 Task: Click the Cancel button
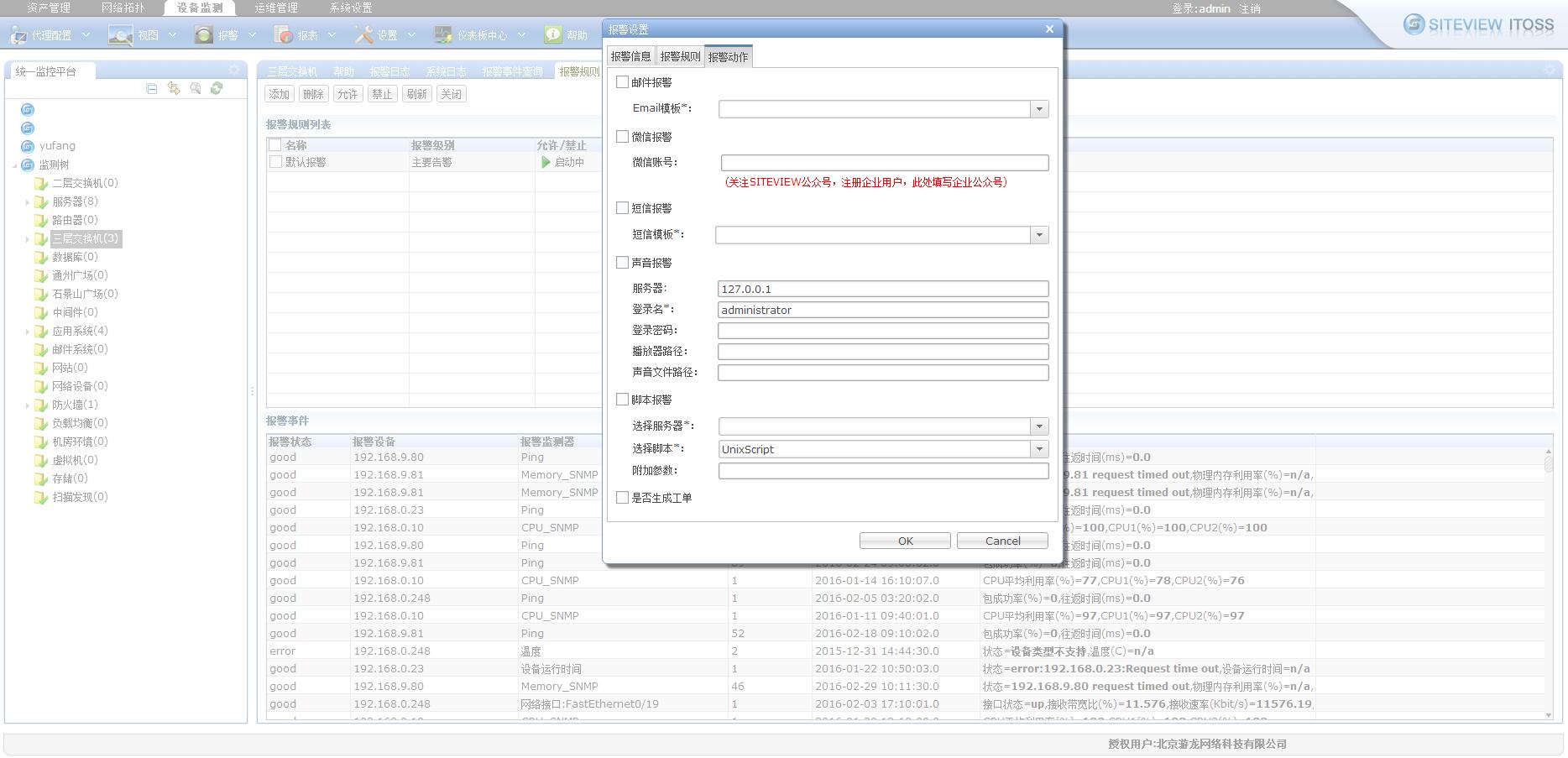(1002, 541)
